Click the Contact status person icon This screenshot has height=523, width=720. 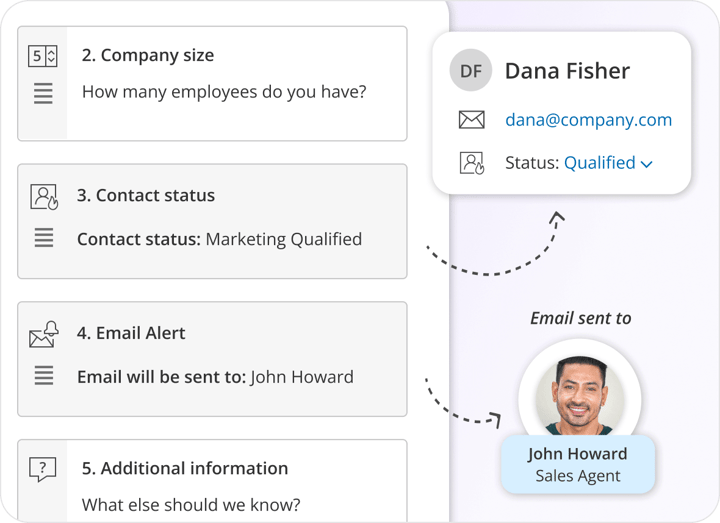pos(44,196)
